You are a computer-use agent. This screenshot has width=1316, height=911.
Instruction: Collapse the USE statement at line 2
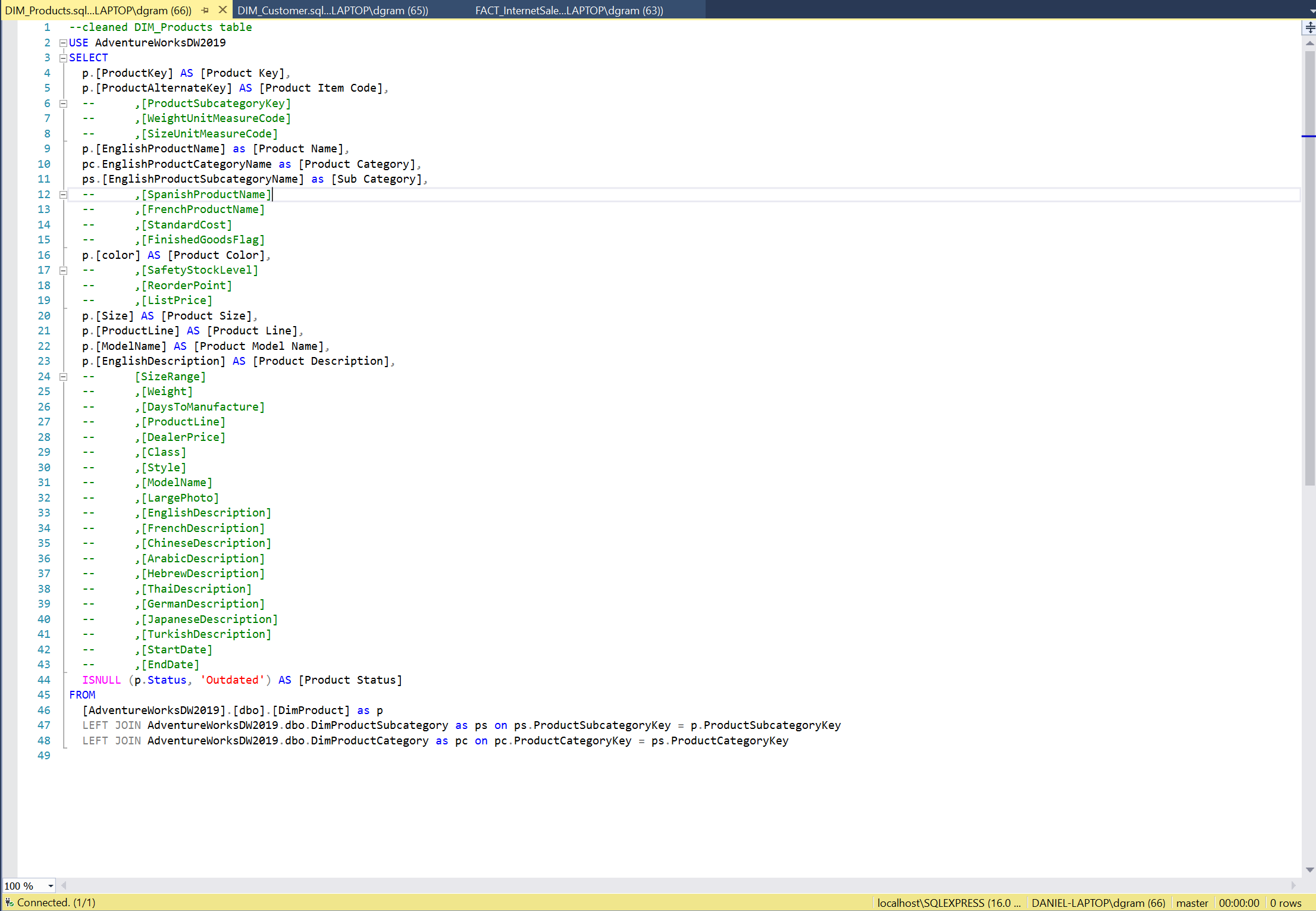click(x=63, y=43)
